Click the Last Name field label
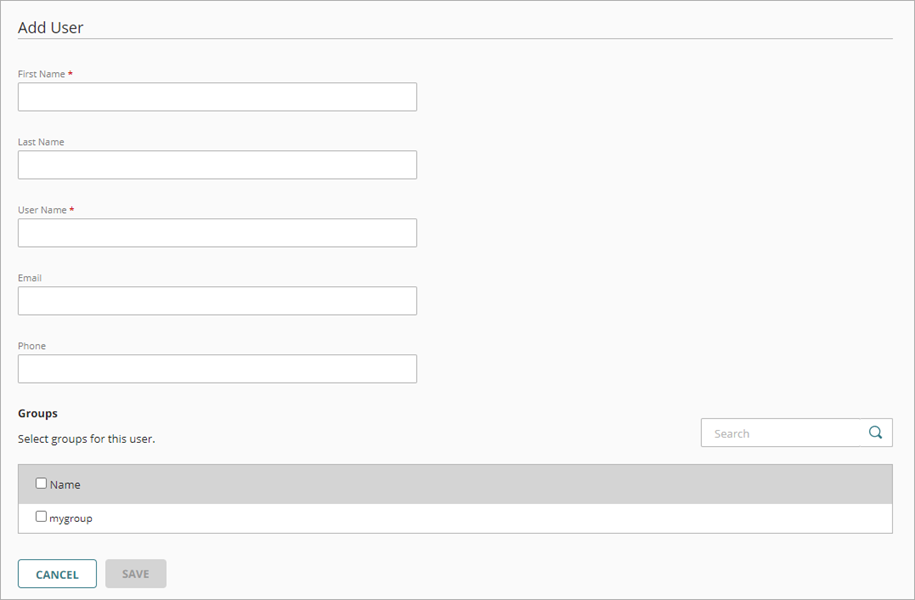 41,142
